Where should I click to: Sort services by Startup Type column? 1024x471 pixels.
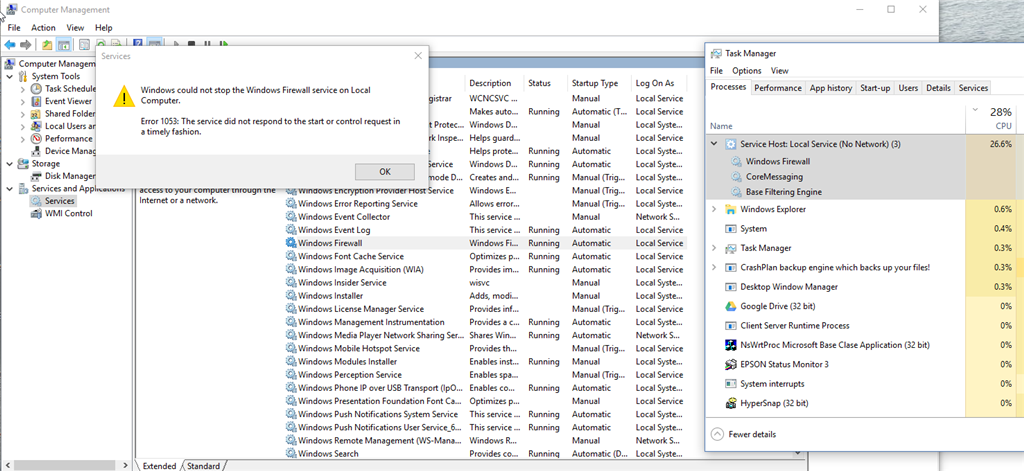click(x=598, y=83)
